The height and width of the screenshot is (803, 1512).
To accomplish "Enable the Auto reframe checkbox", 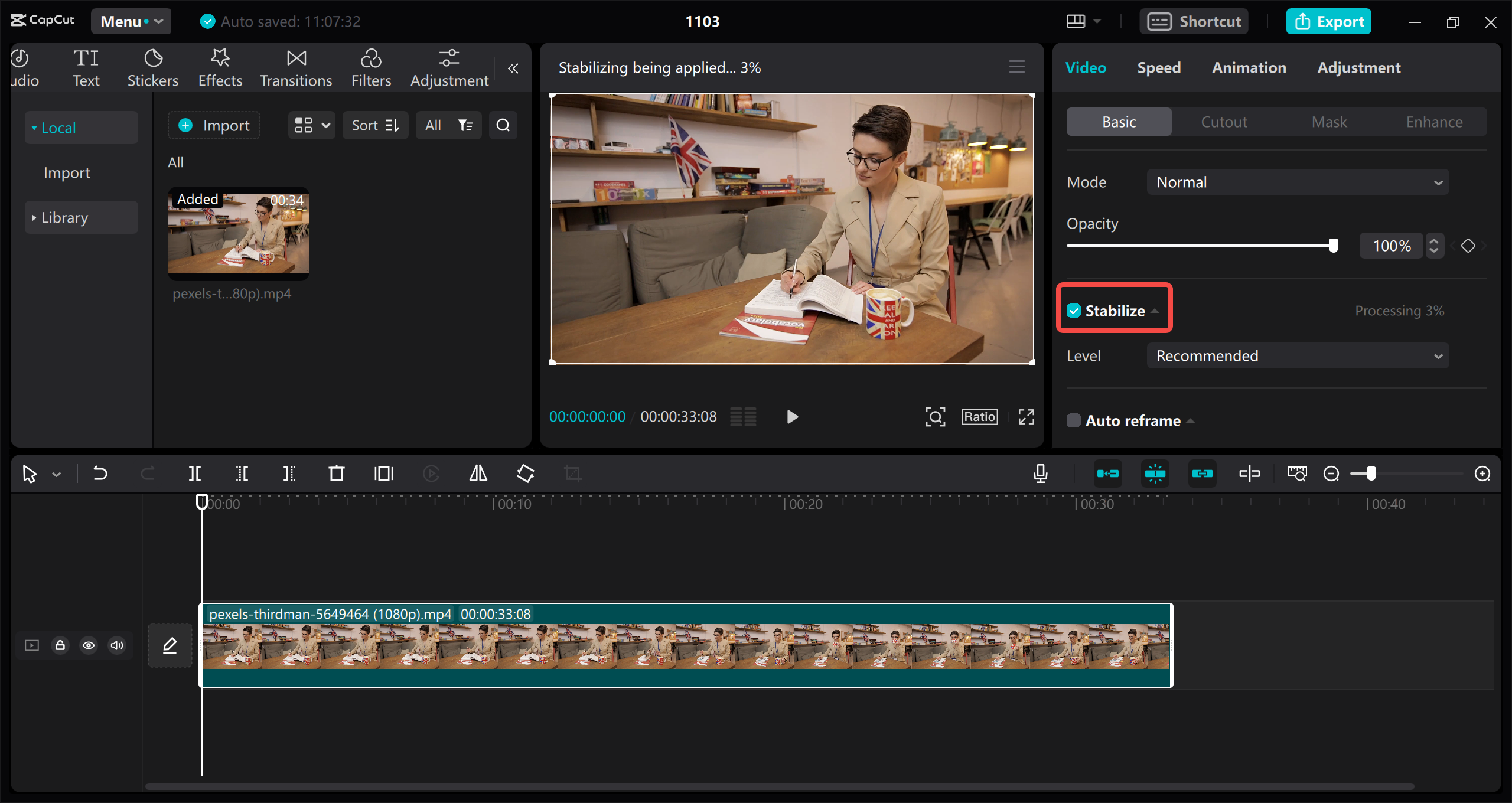I will [x=1074, y=421].
